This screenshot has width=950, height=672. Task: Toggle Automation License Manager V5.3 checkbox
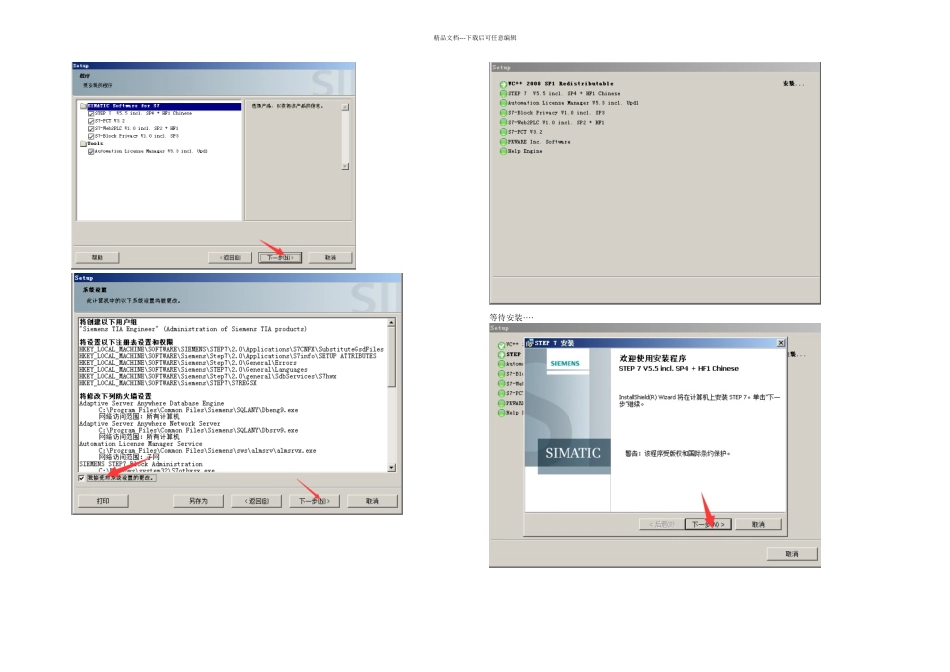coord(91,151)
